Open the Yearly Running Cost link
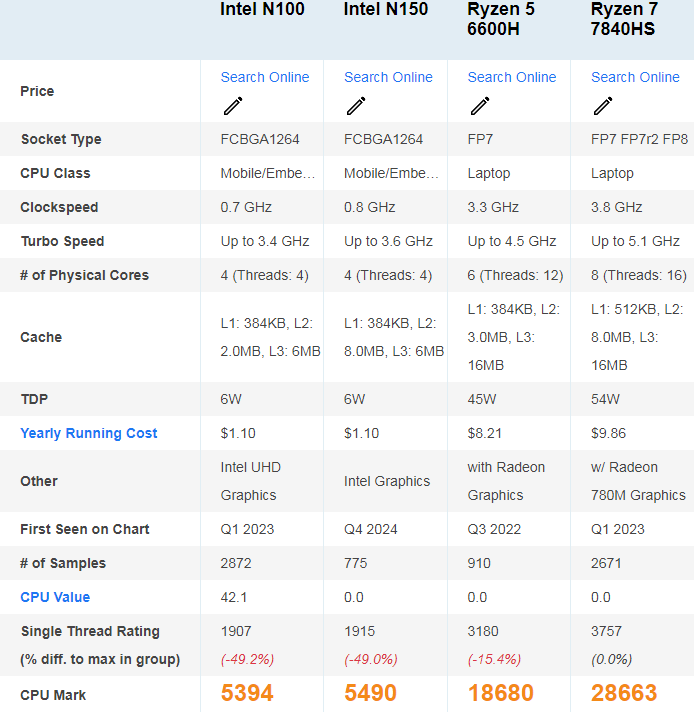 [x=89, y=433]
